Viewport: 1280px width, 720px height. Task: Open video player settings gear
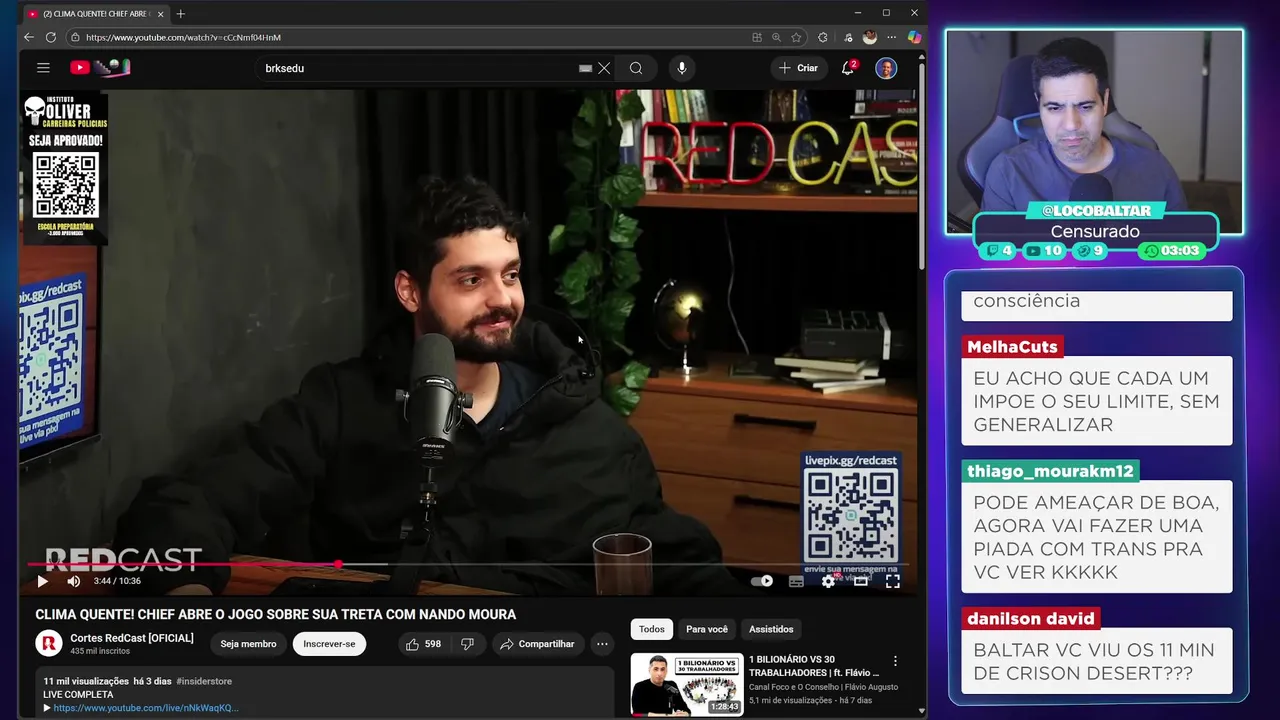828,581
